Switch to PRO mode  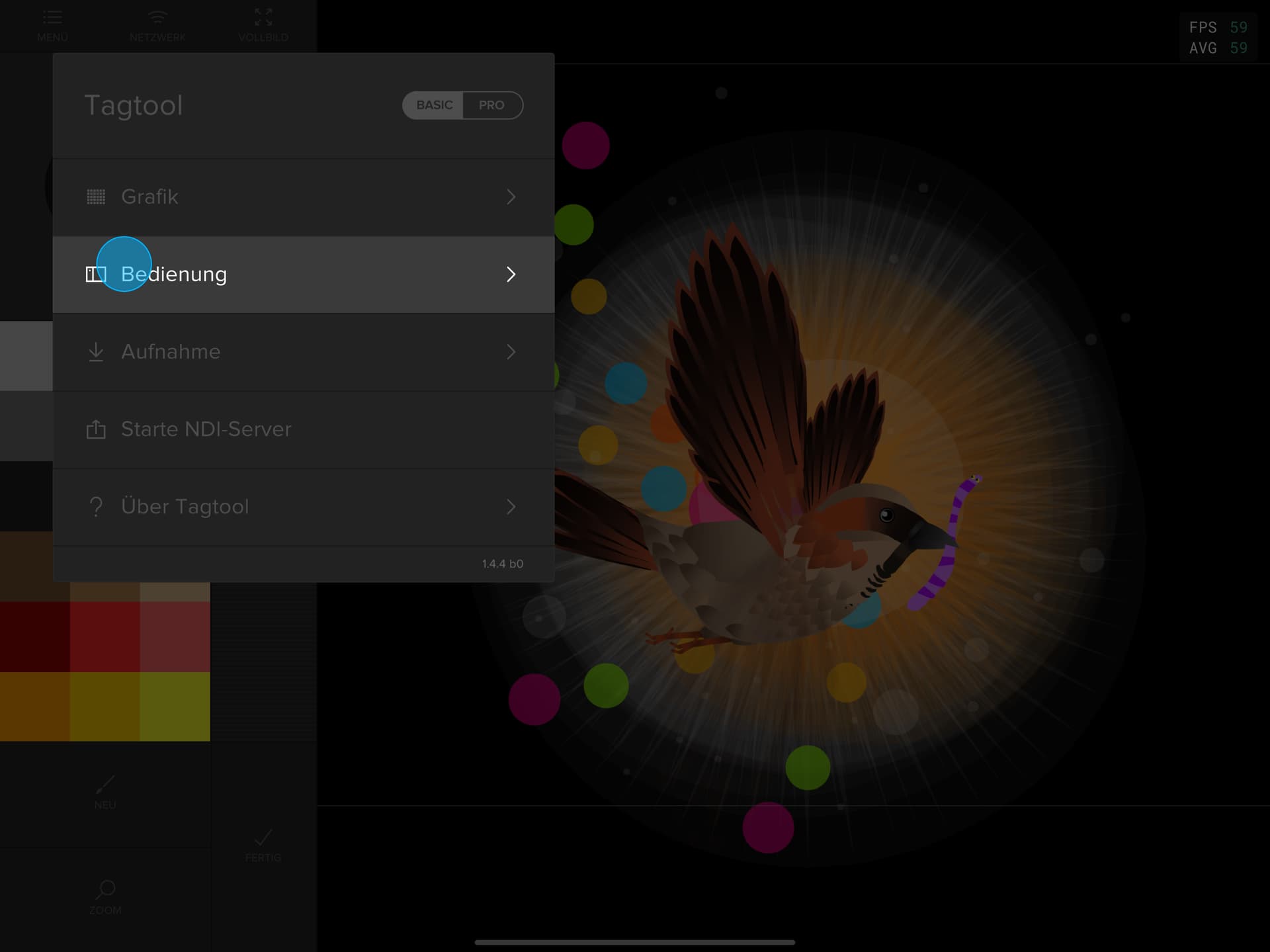coord(491,105)
